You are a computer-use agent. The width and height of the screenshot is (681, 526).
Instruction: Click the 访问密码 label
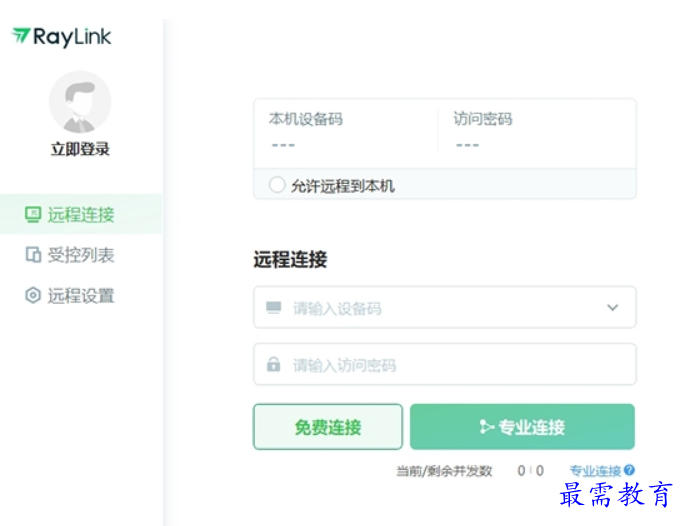tap(483, 119)
